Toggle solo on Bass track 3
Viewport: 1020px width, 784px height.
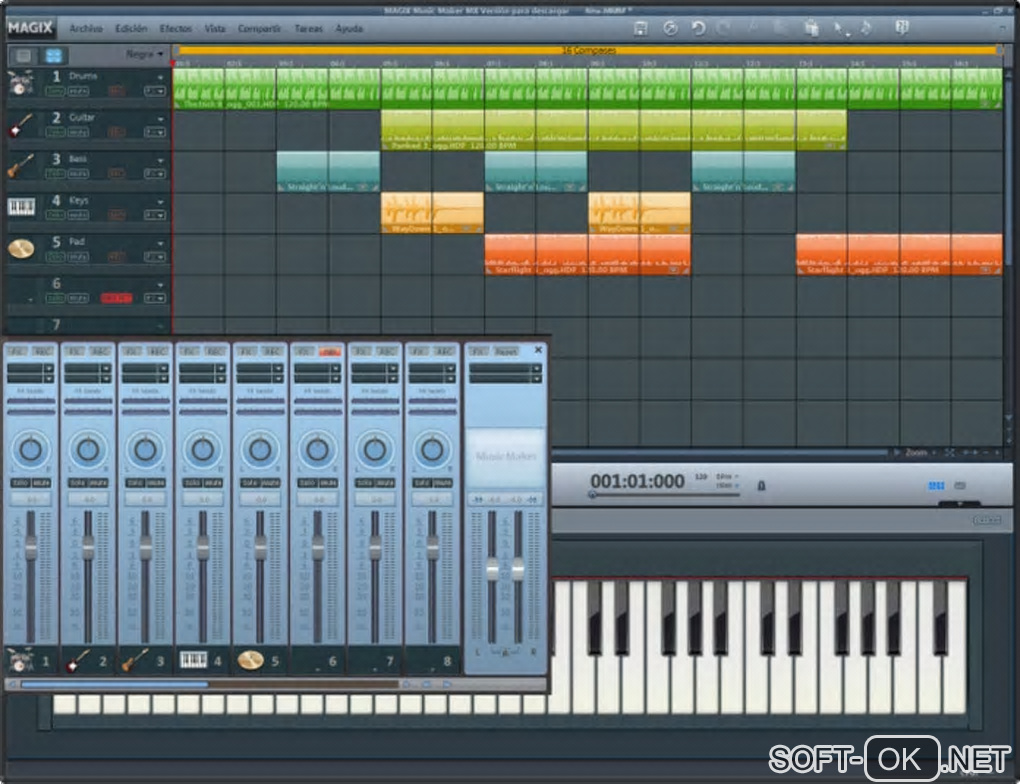point(55,174)
